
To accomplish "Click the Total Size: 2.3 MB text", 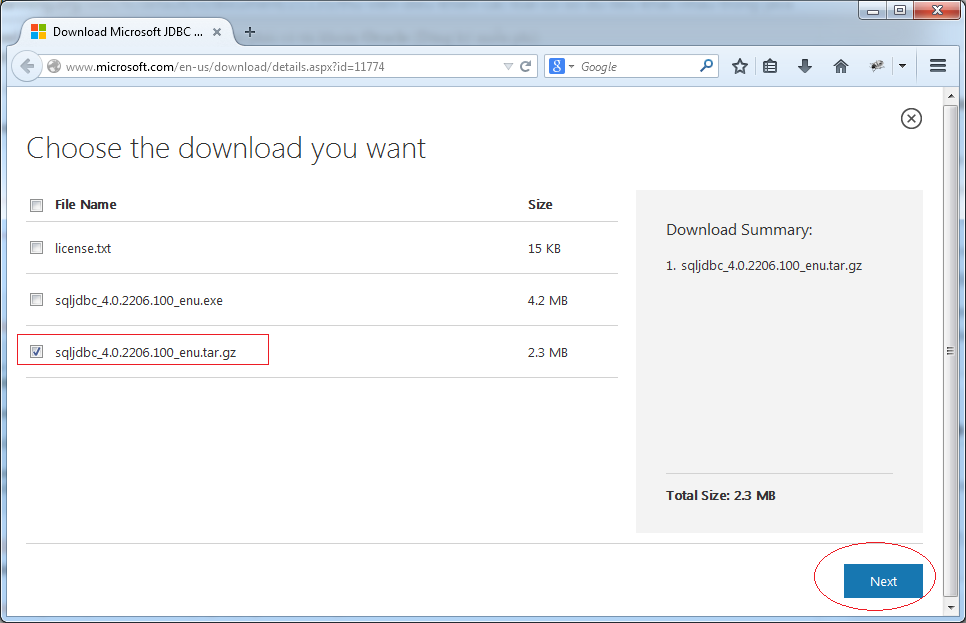I will click(x=721, y=495).
